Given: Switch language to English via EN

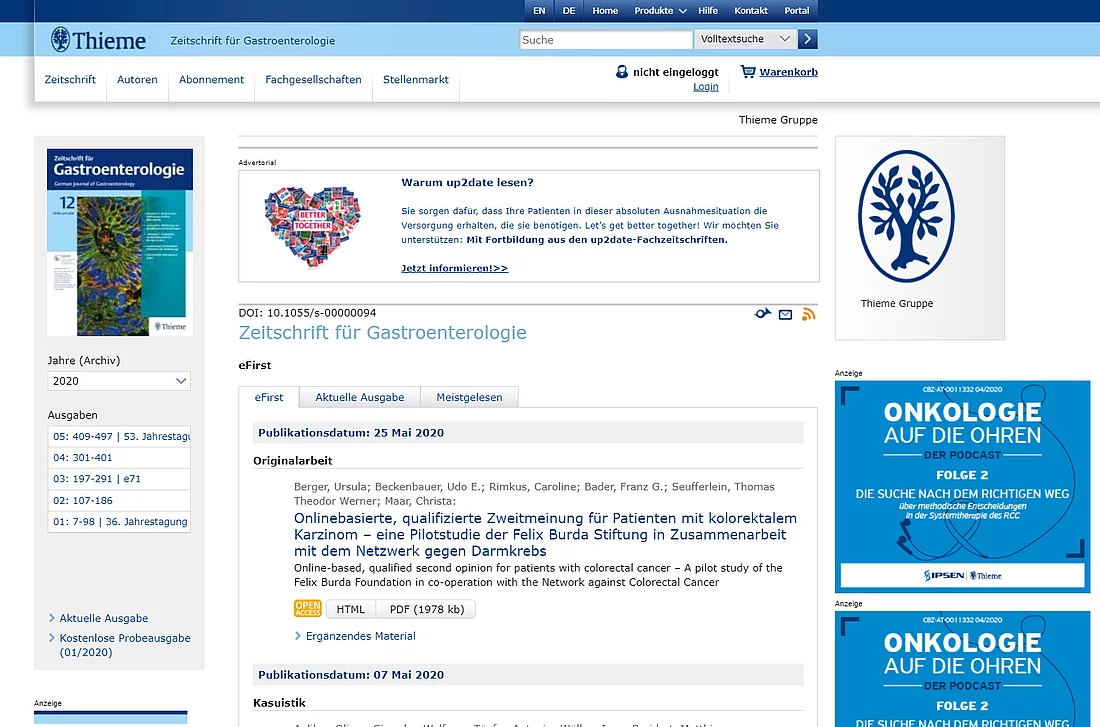Looking at the screenshot, I should [x=538, y=10].
